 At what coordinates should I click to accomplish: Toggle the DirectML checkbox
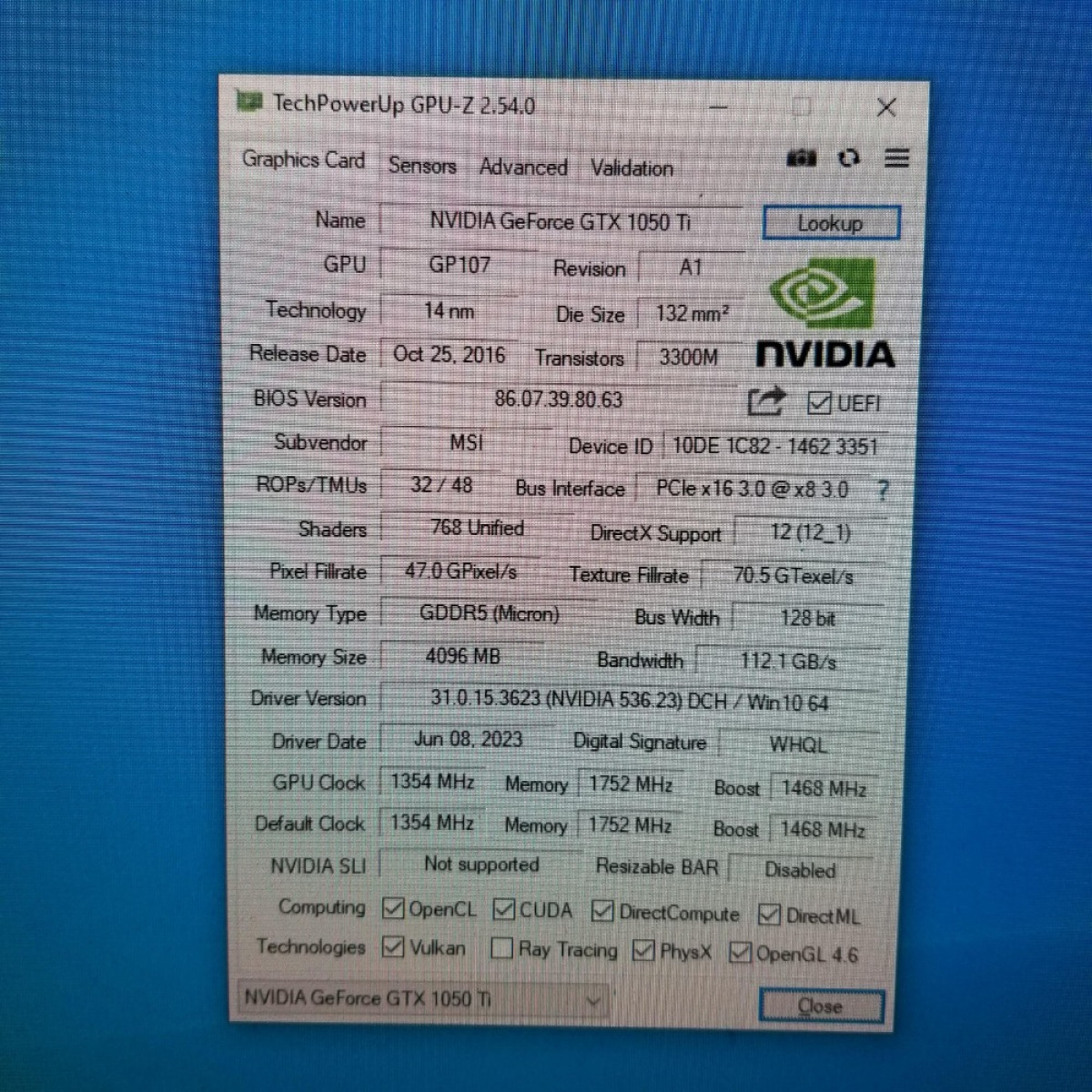(x=769, y=915)
